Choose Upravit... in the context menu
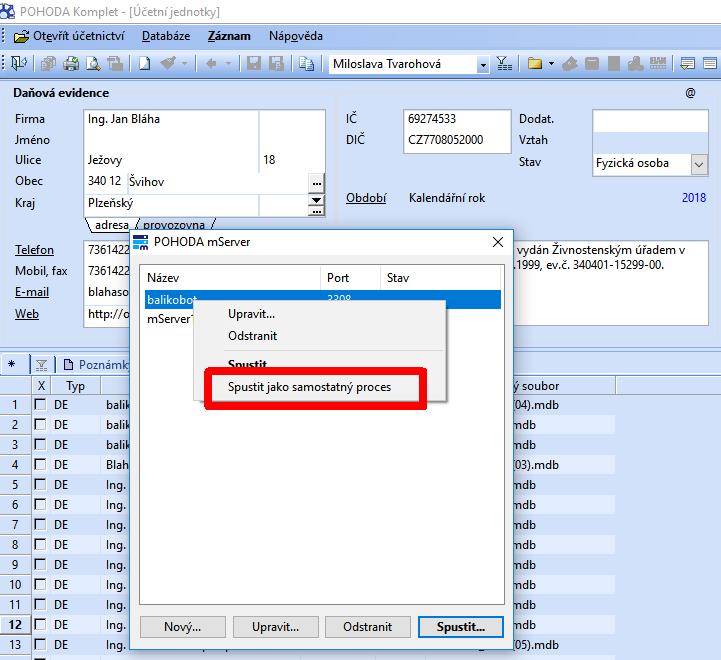721x660 pixels. pos(320,314)
